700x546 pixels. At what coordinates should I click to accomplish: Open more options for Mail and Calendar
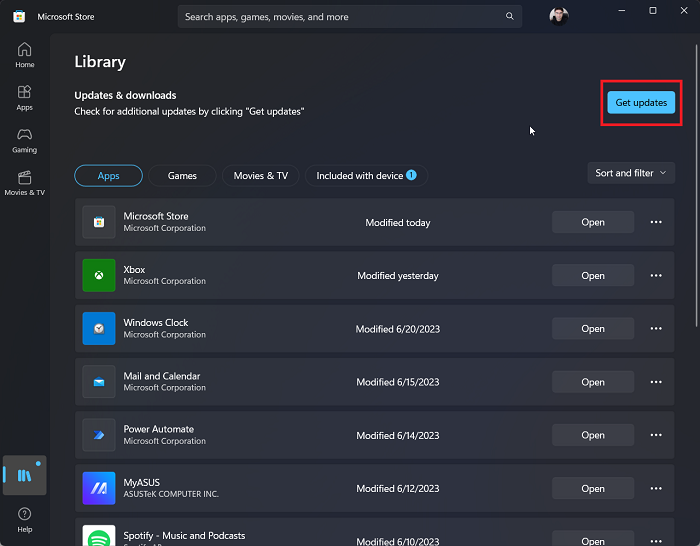[656, 382]
